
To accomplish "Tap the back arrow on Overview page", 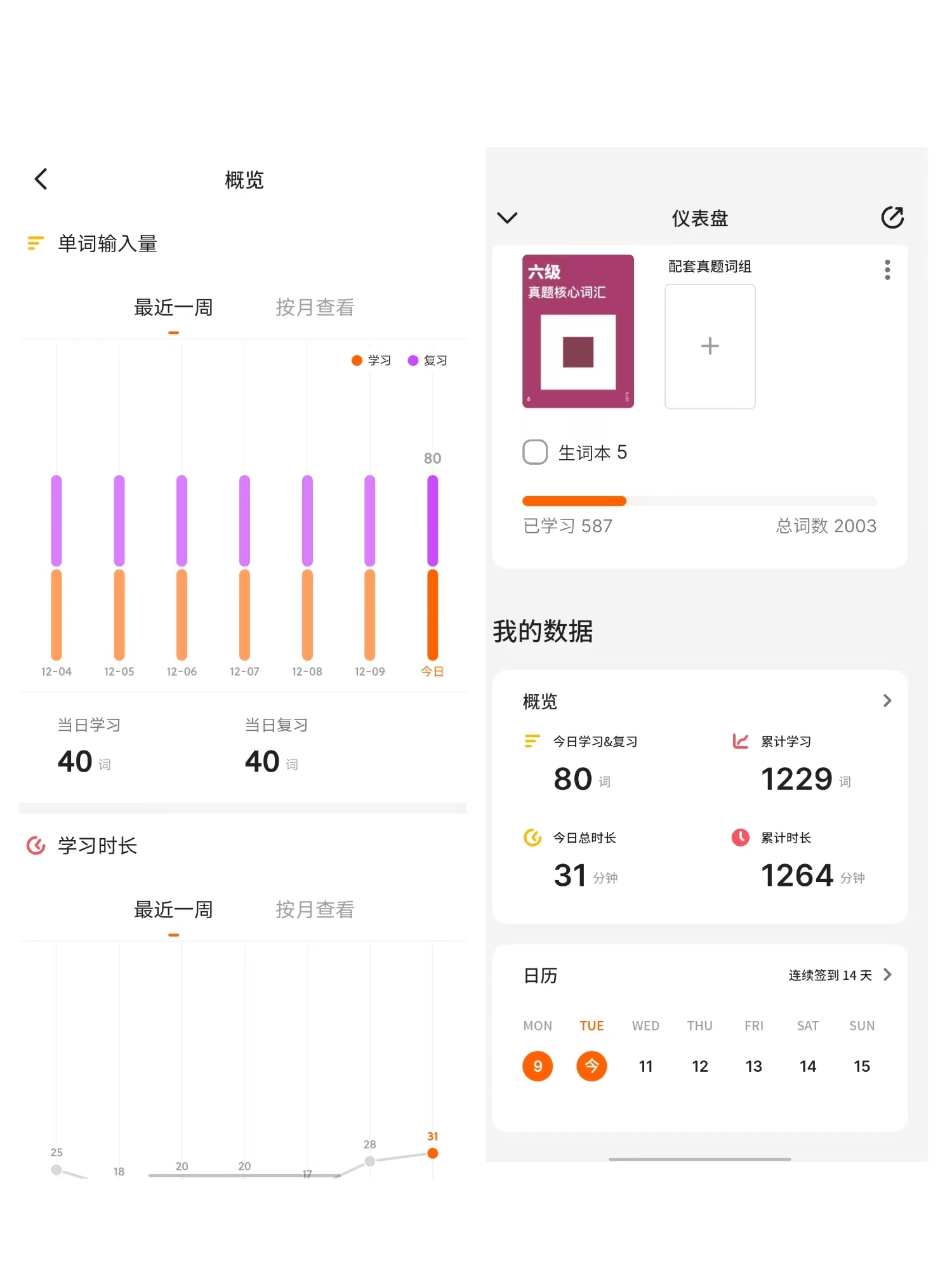I will tap(41, 180).
